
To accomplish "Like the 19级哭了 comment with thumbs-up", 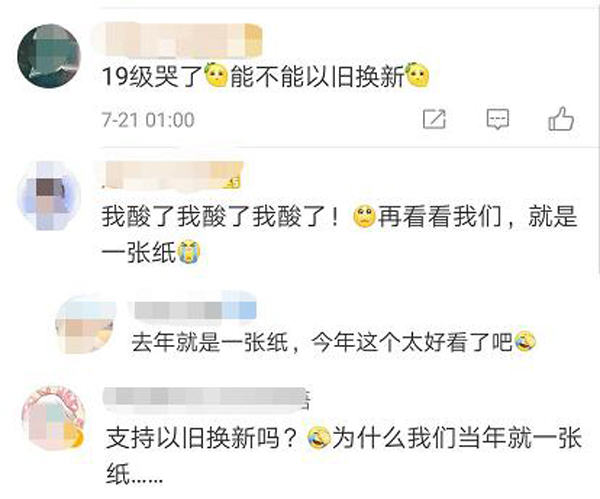I will [x=561, y=119].
